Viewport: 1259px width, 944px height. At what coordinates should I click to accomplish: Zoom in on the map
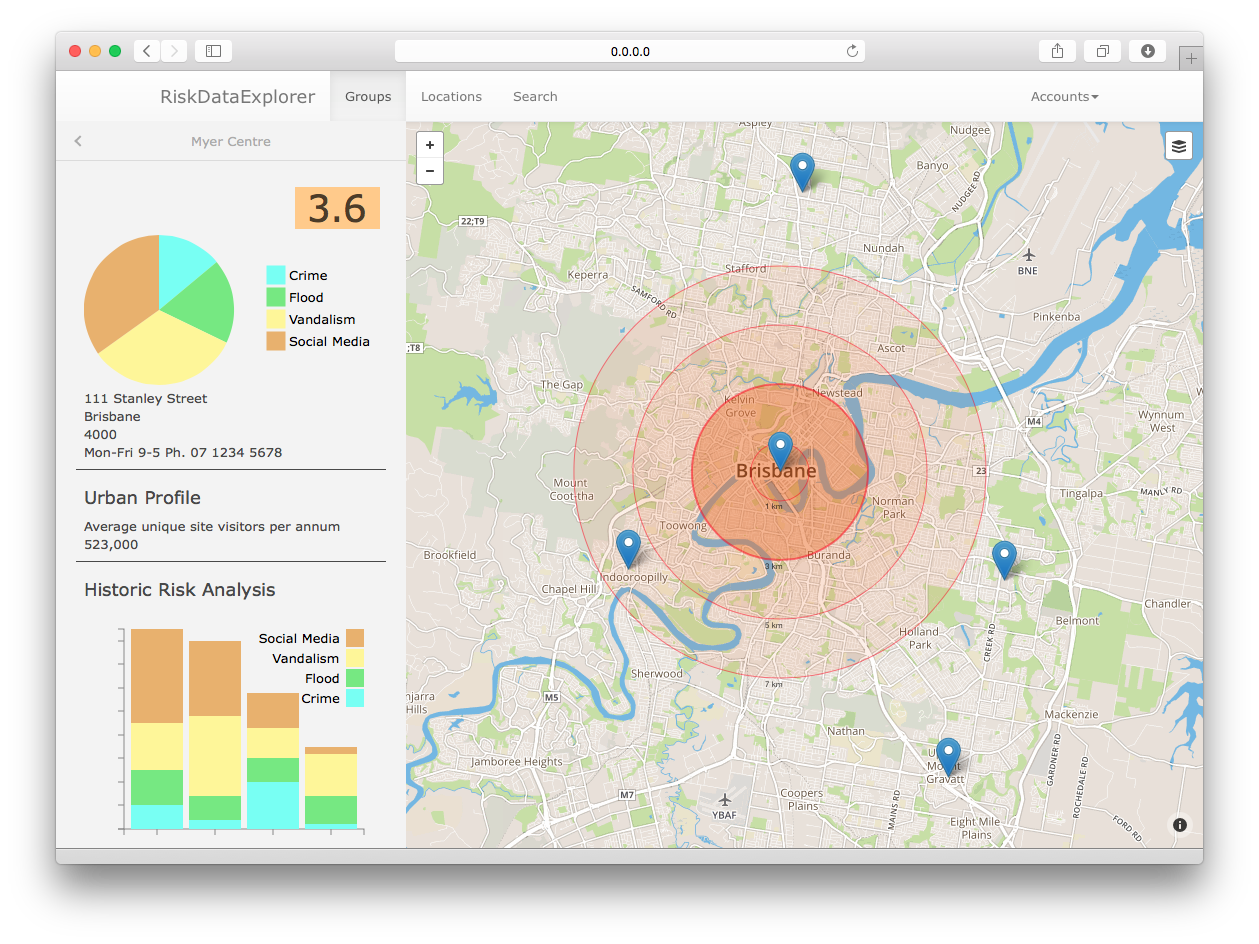[x=430, y=144]
